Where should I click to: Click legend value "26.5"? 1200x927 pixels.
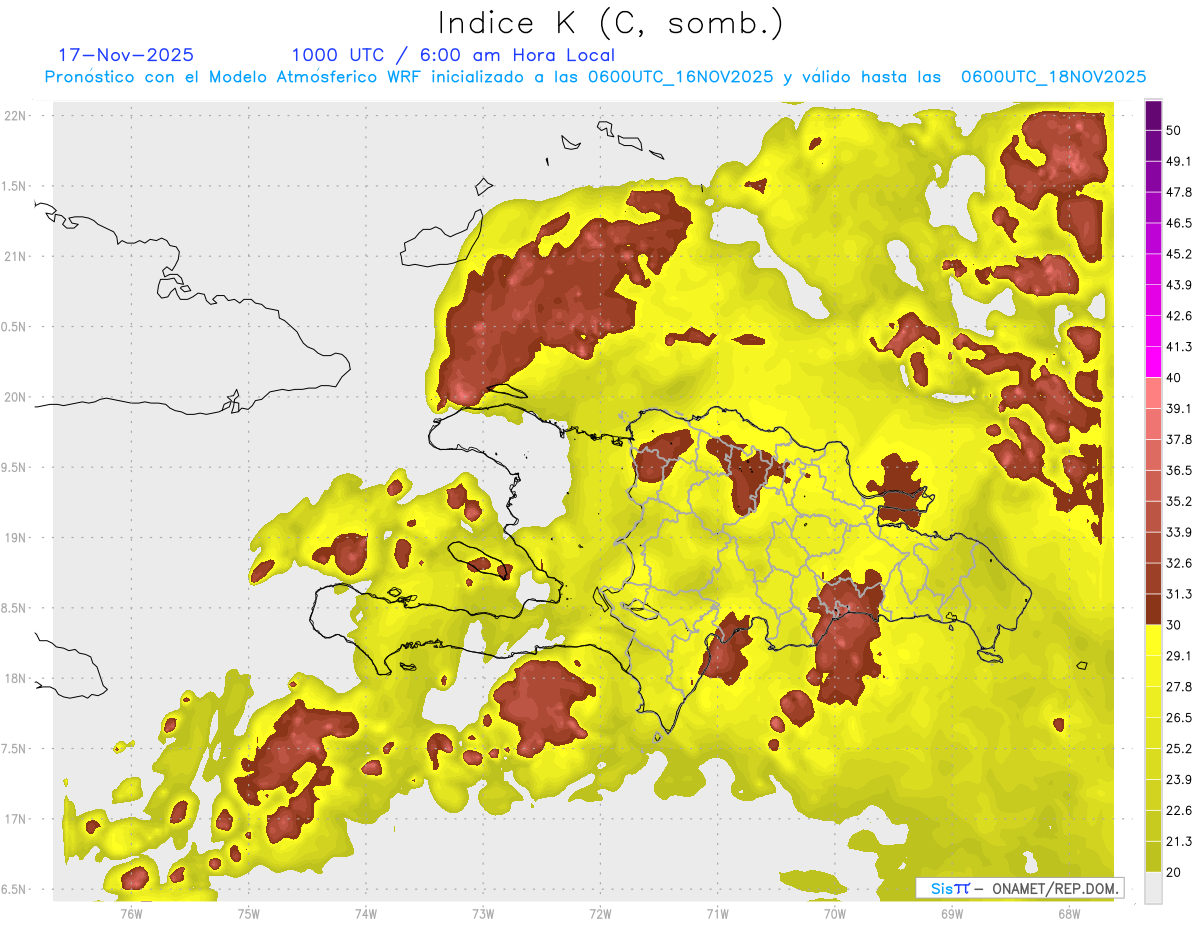click(1179, 717)
